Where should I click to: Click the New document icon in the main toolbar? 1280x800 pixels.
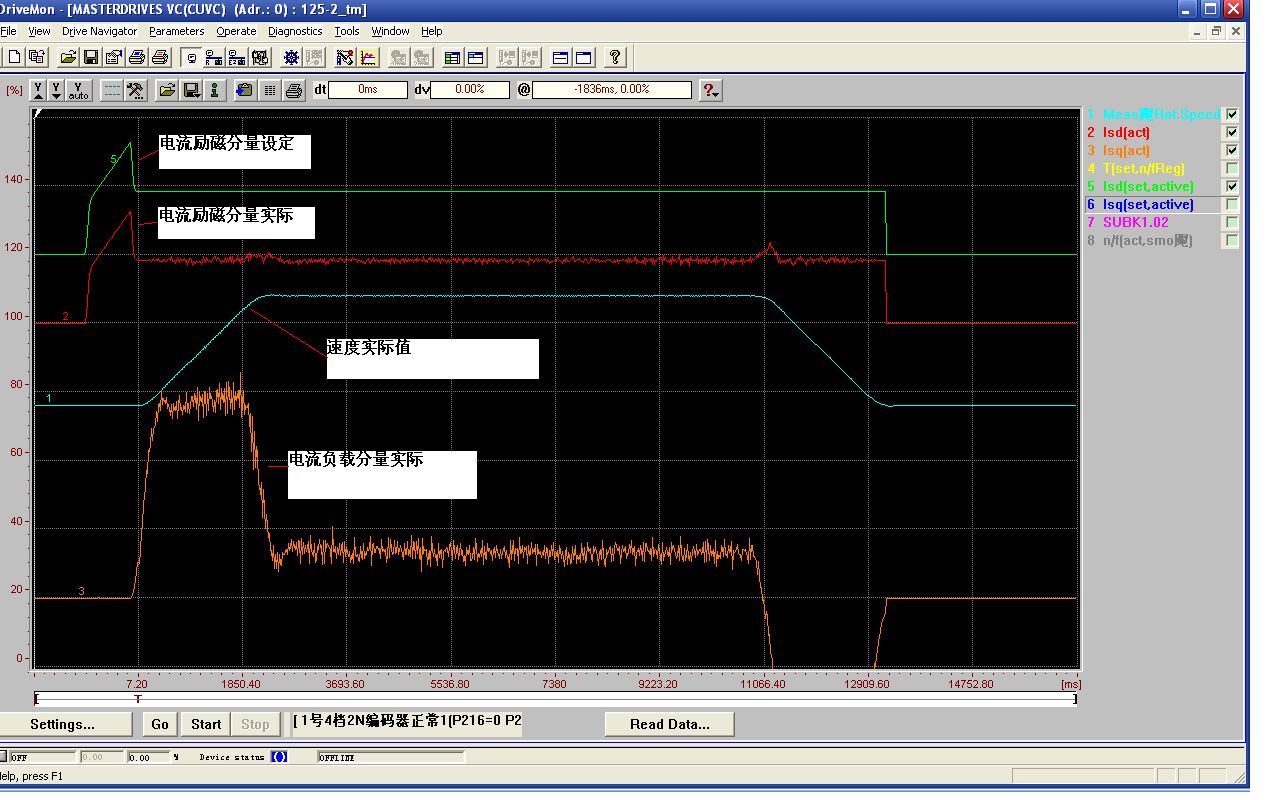tap(15, 58)
